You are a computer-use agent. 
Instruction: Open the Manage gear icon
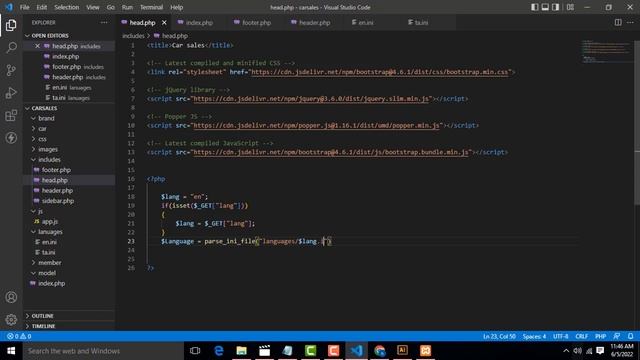(11, 320)
